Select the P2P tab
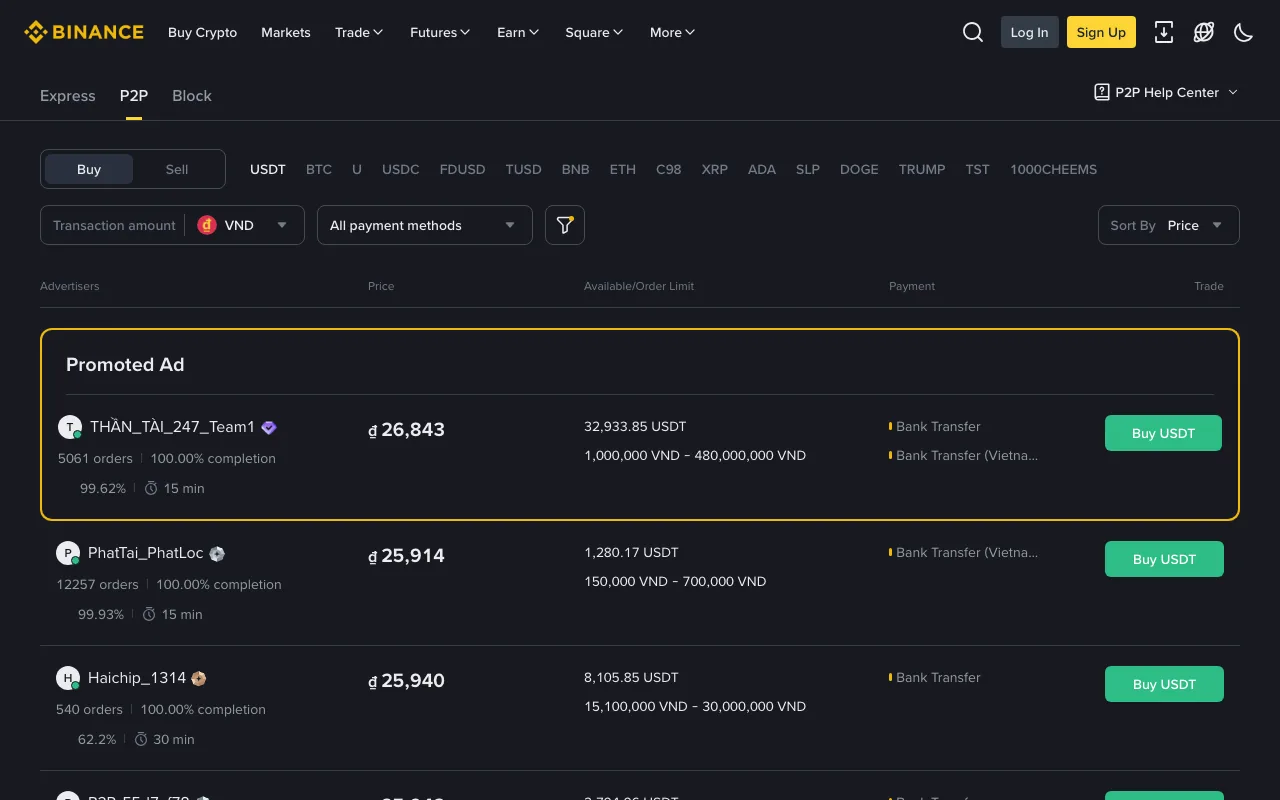This screenshot has height=800, width=1280. [134, 96]
